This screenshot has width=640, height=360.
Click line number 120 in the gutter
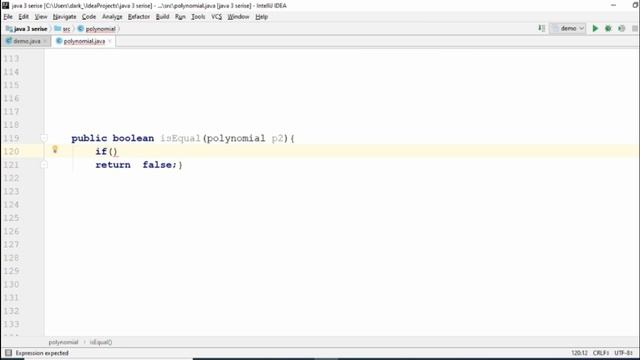click(11, 151)
